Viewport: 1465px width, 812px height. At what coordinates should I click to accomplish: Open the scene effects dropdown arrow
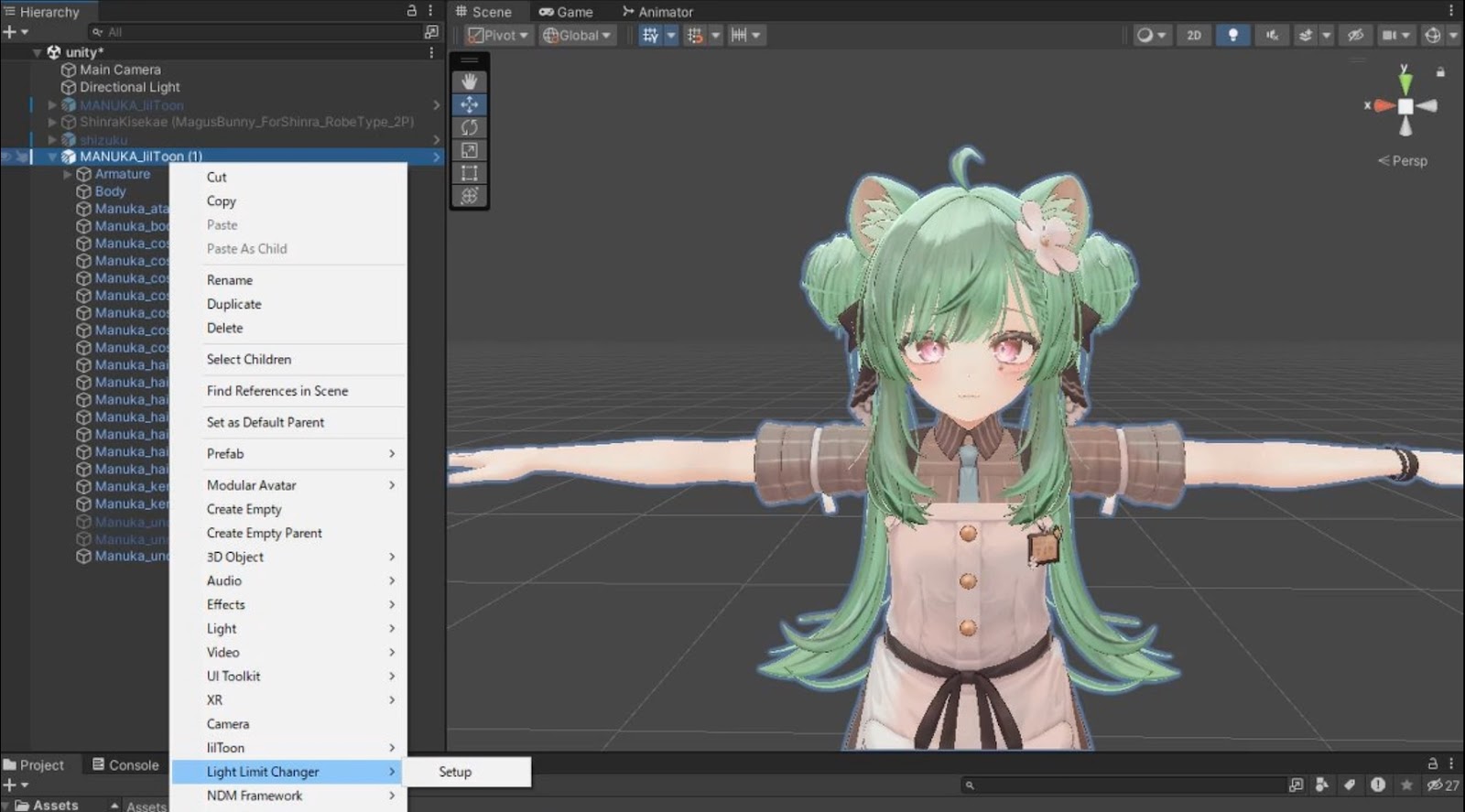1327,35
